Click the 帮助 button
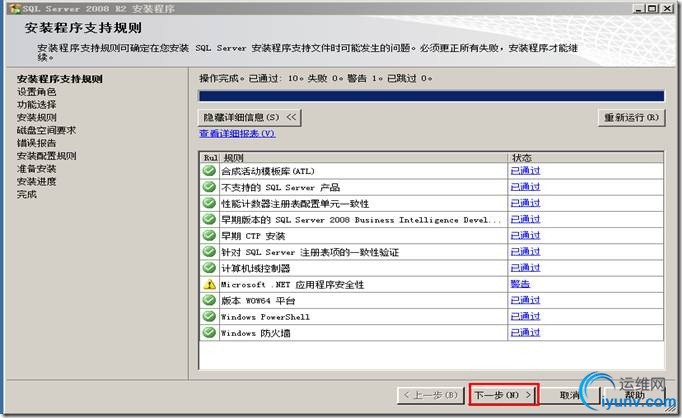The image size is (682, 418). click(x=635, y=395)
